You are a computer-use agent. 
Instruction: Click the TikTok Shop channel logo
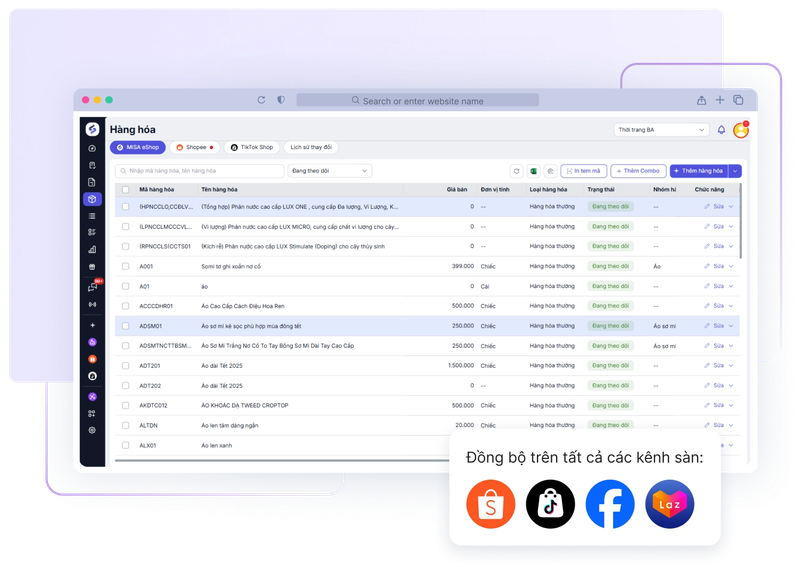click(x=550, y=504)
